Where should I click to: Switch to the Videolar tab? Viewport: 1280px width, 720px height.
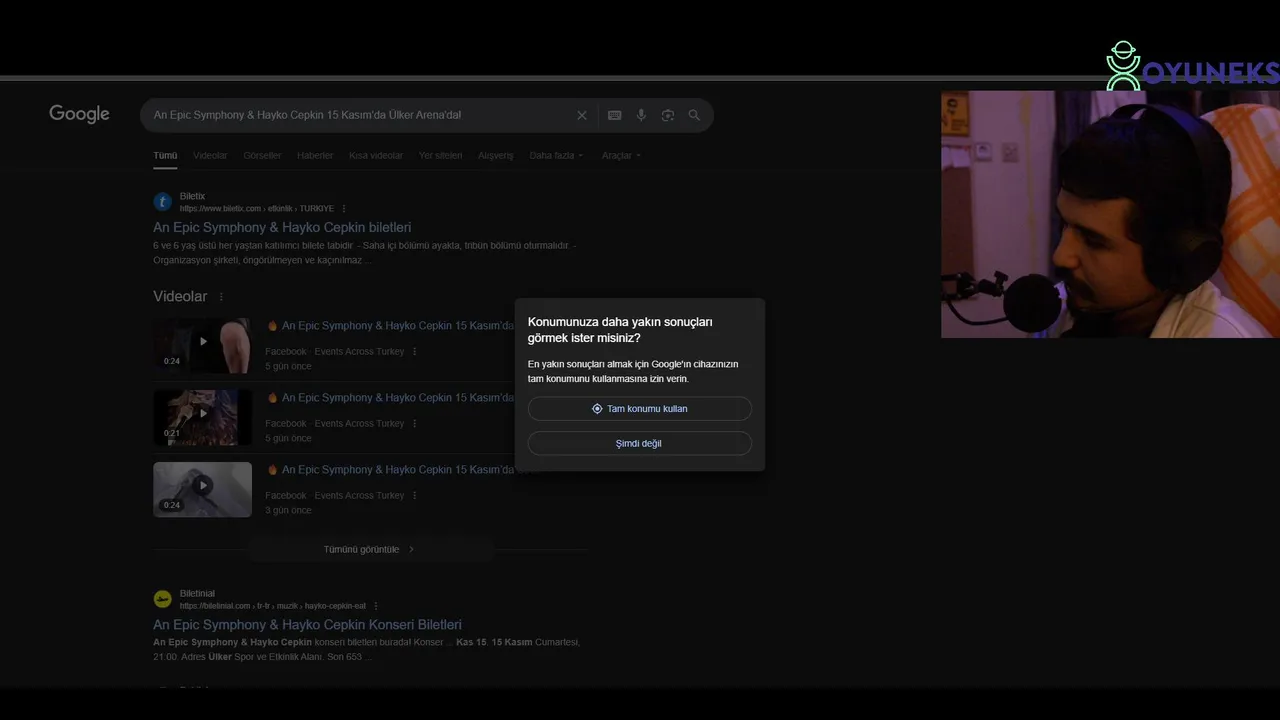[210, 155]
